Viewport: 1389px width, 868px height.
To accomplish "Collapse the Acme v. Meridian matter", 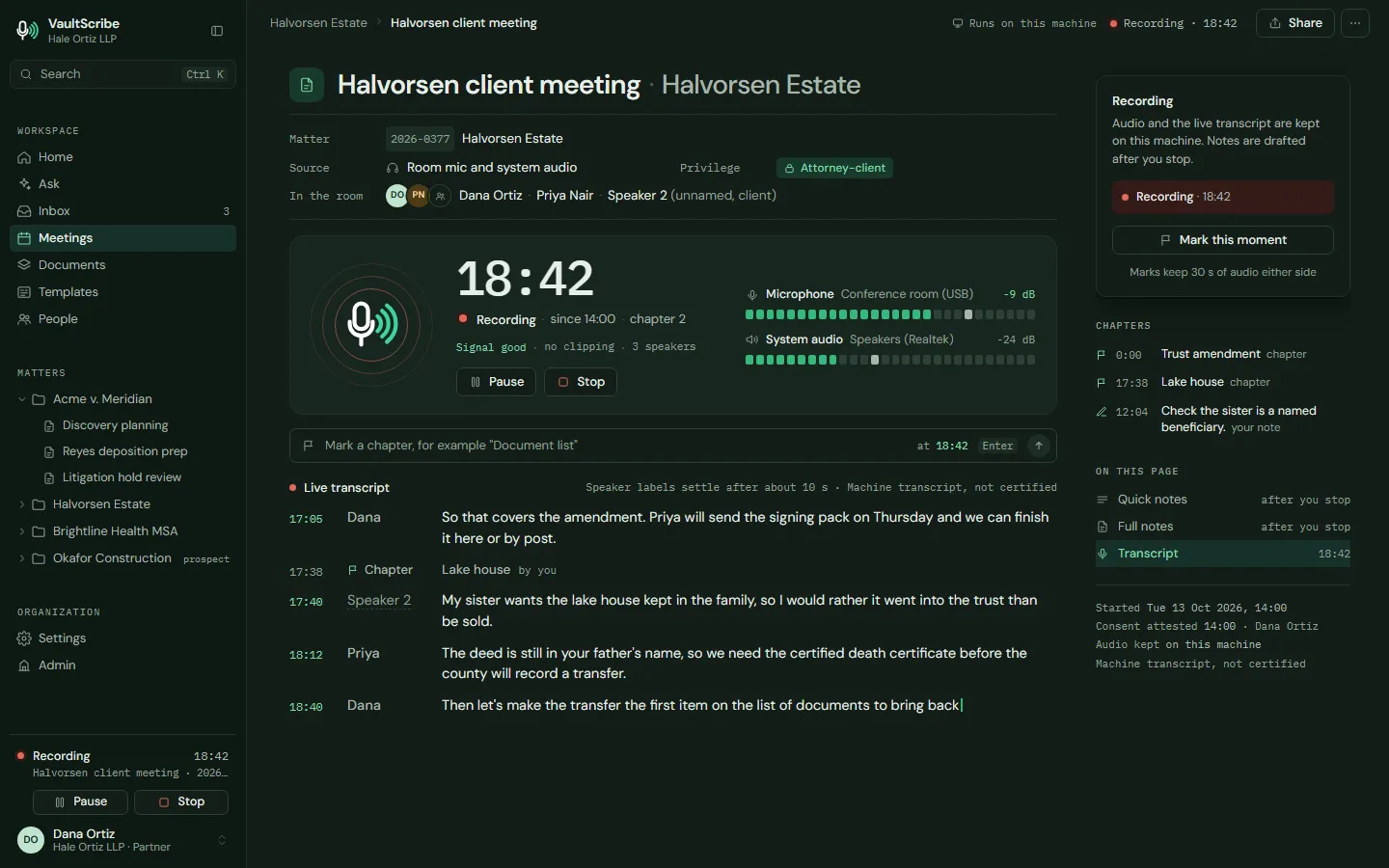I will click(x=22, y=399).
